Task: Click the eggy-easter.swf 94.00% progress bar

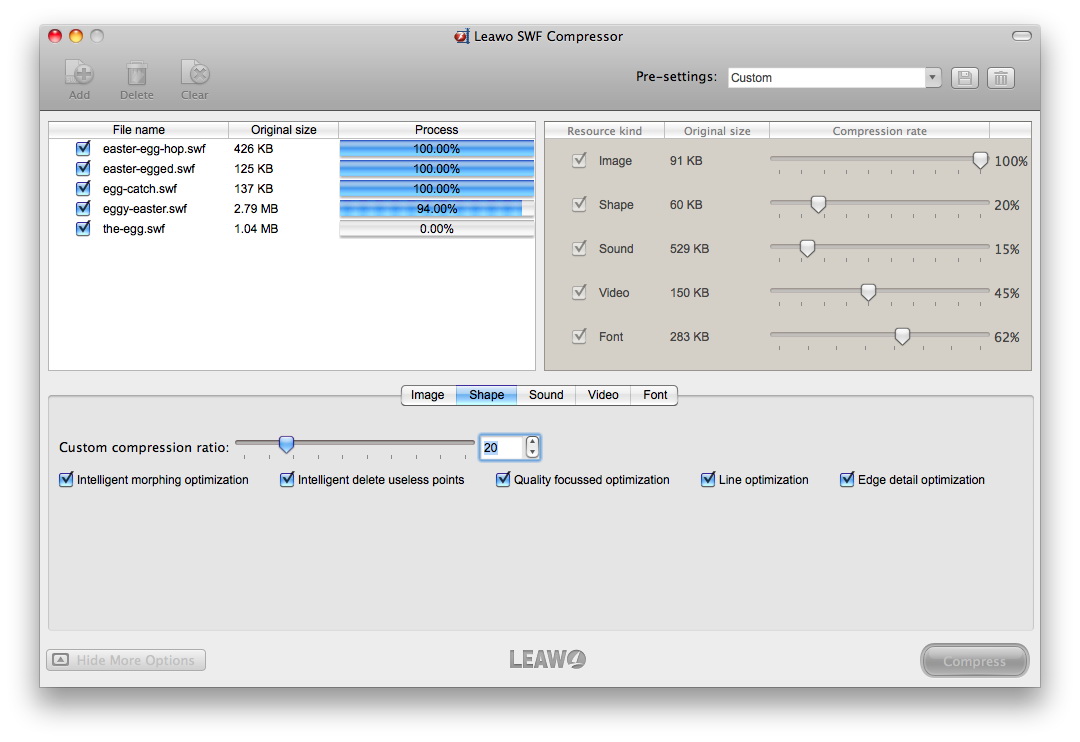Action: [x=437, y=209]
